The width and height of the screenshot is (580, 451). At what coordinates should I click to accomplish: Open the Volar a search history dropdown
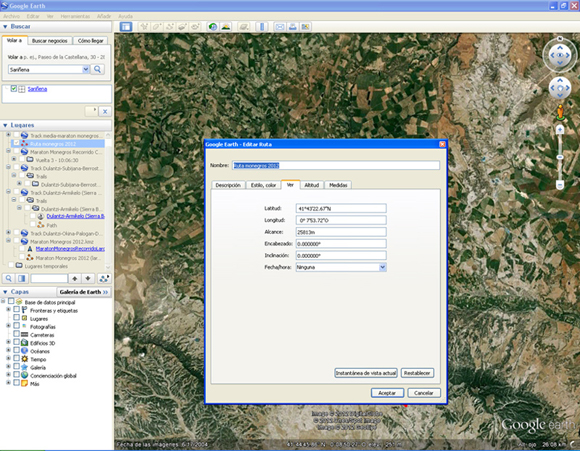(x=85, y=69)
